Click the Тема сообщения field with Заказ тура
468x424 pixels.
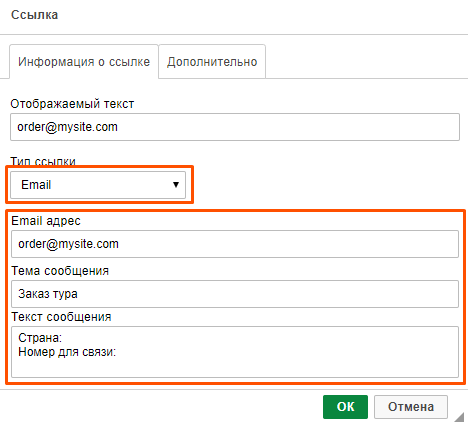coord(235,294)
